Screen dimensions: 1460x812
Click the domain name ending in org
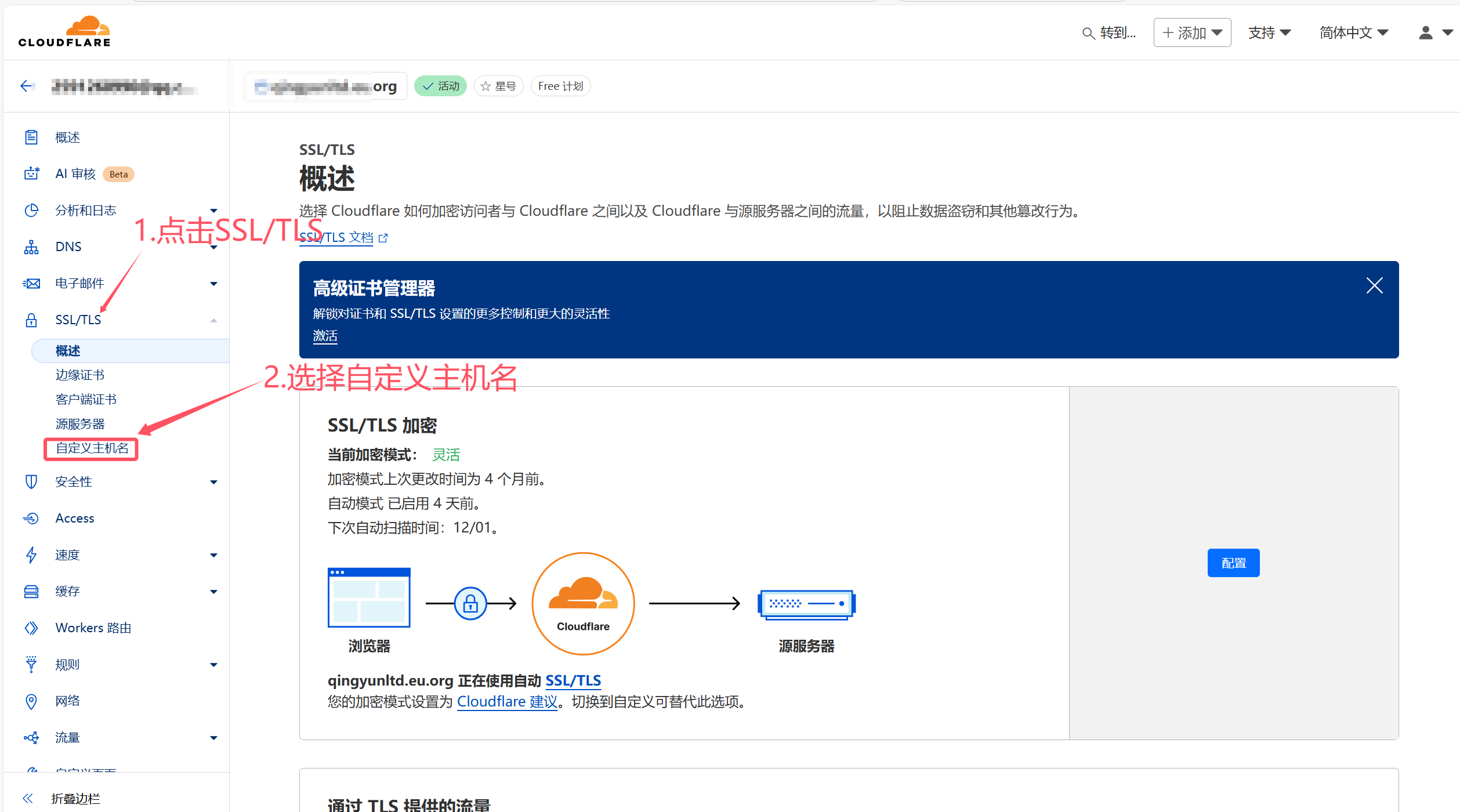pos(325,86)
